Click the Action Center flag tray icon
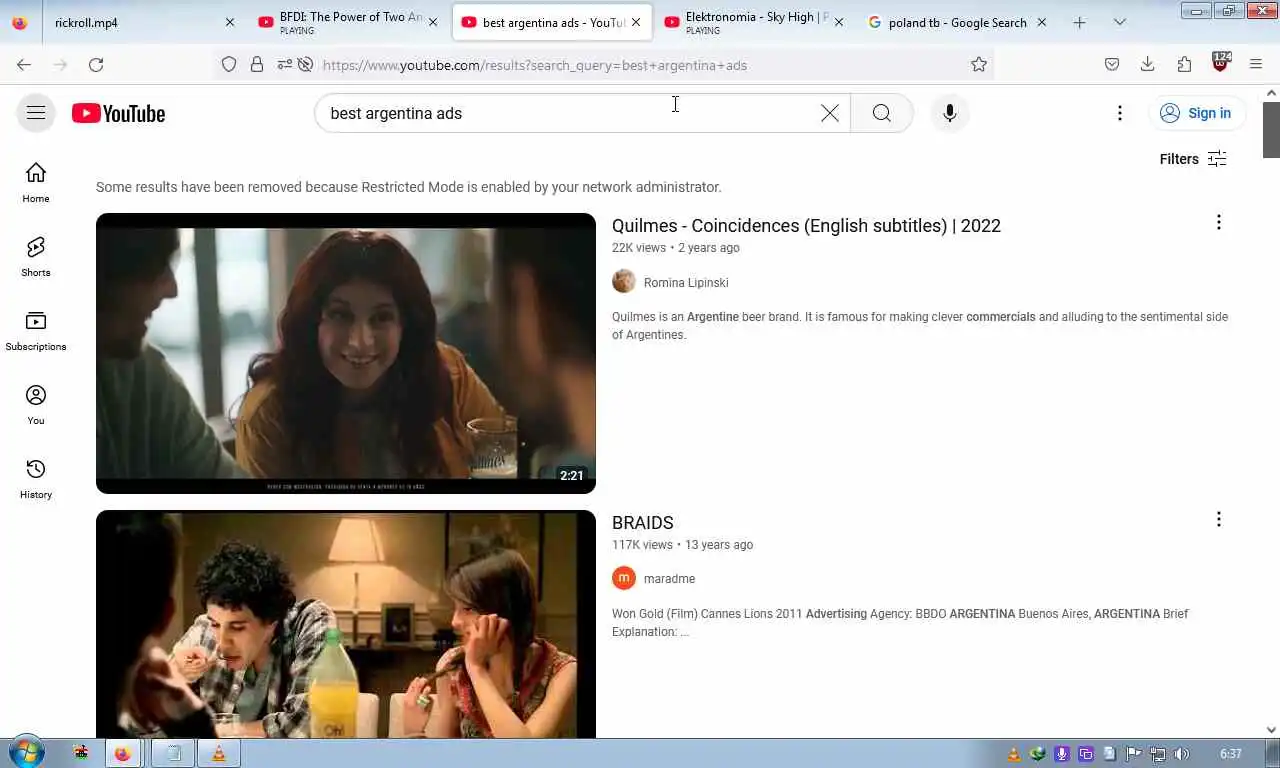 (1134, 754)
